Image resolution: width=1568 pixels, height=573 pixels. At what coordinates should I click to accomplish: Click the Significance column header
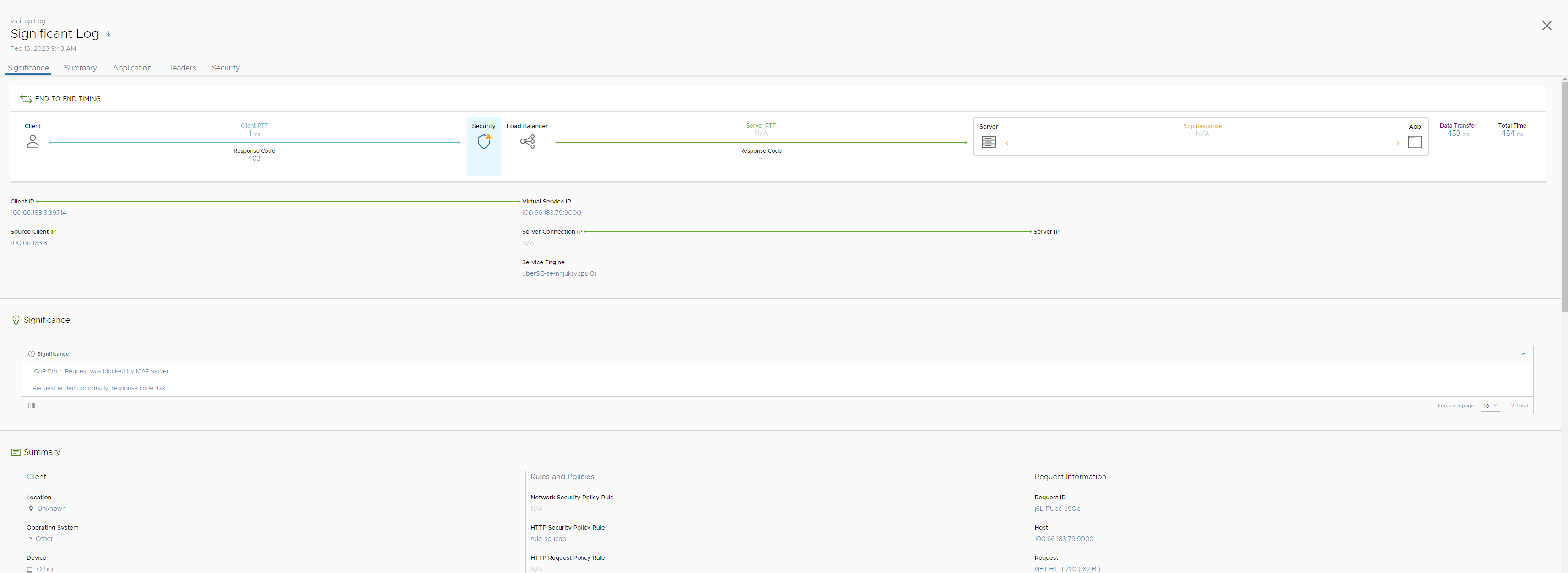[53, 354]
